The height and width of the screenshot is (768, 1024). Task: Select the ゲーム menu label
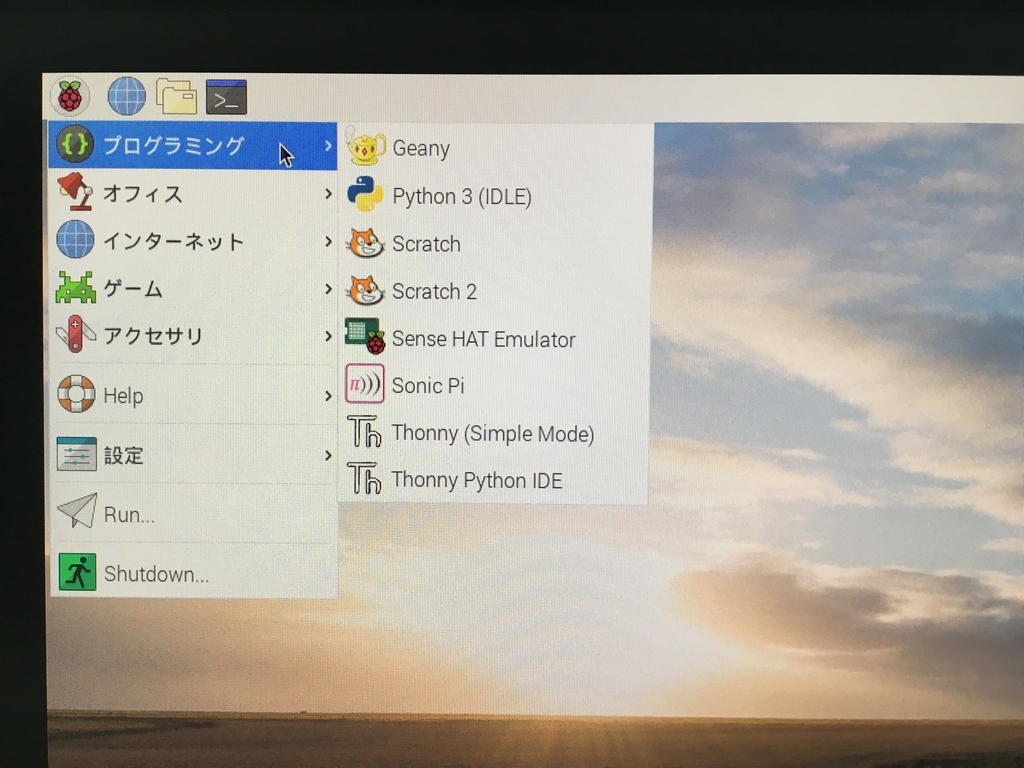point(133,289)
